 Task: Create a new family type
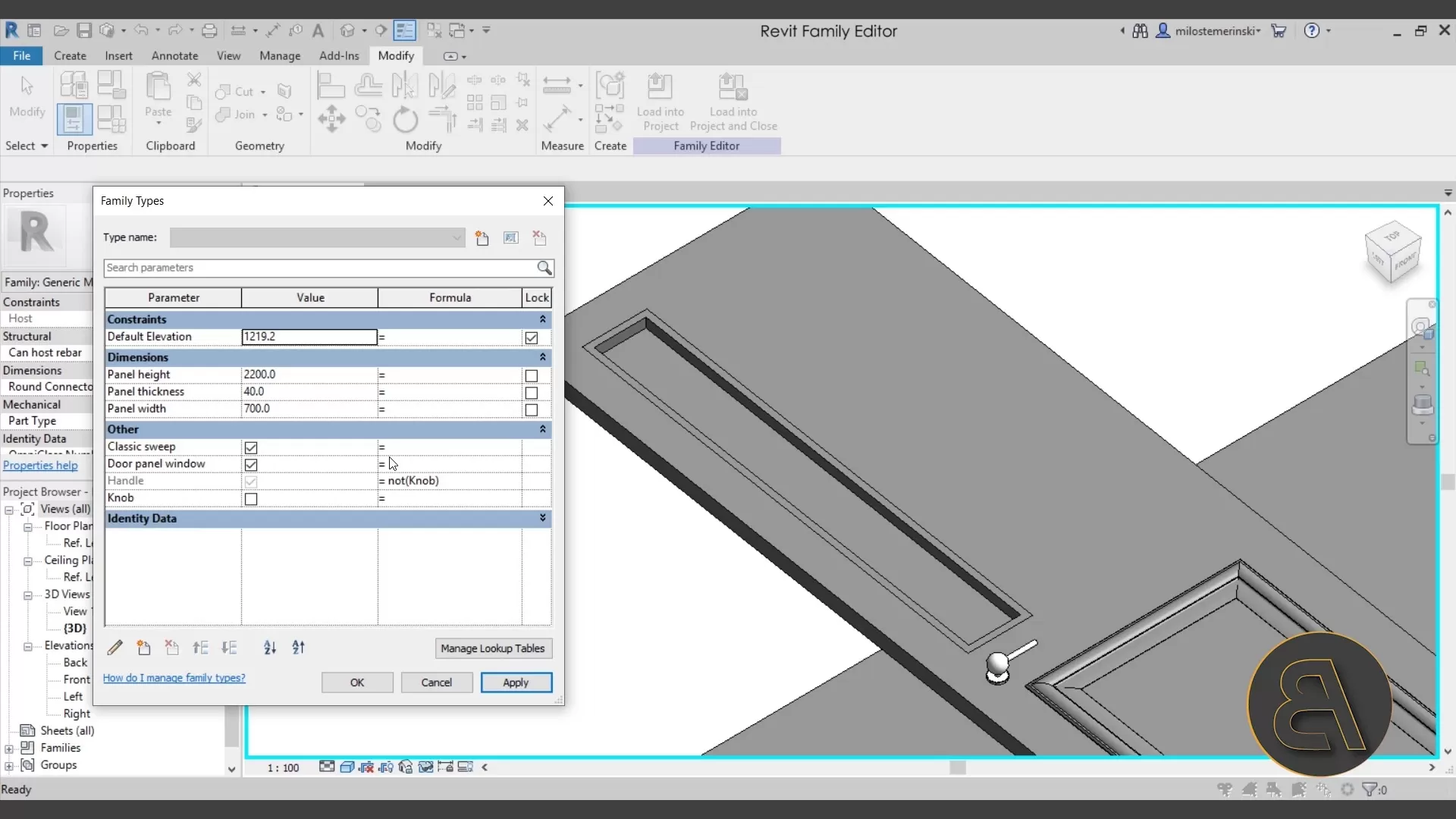[x=482, y=238]
